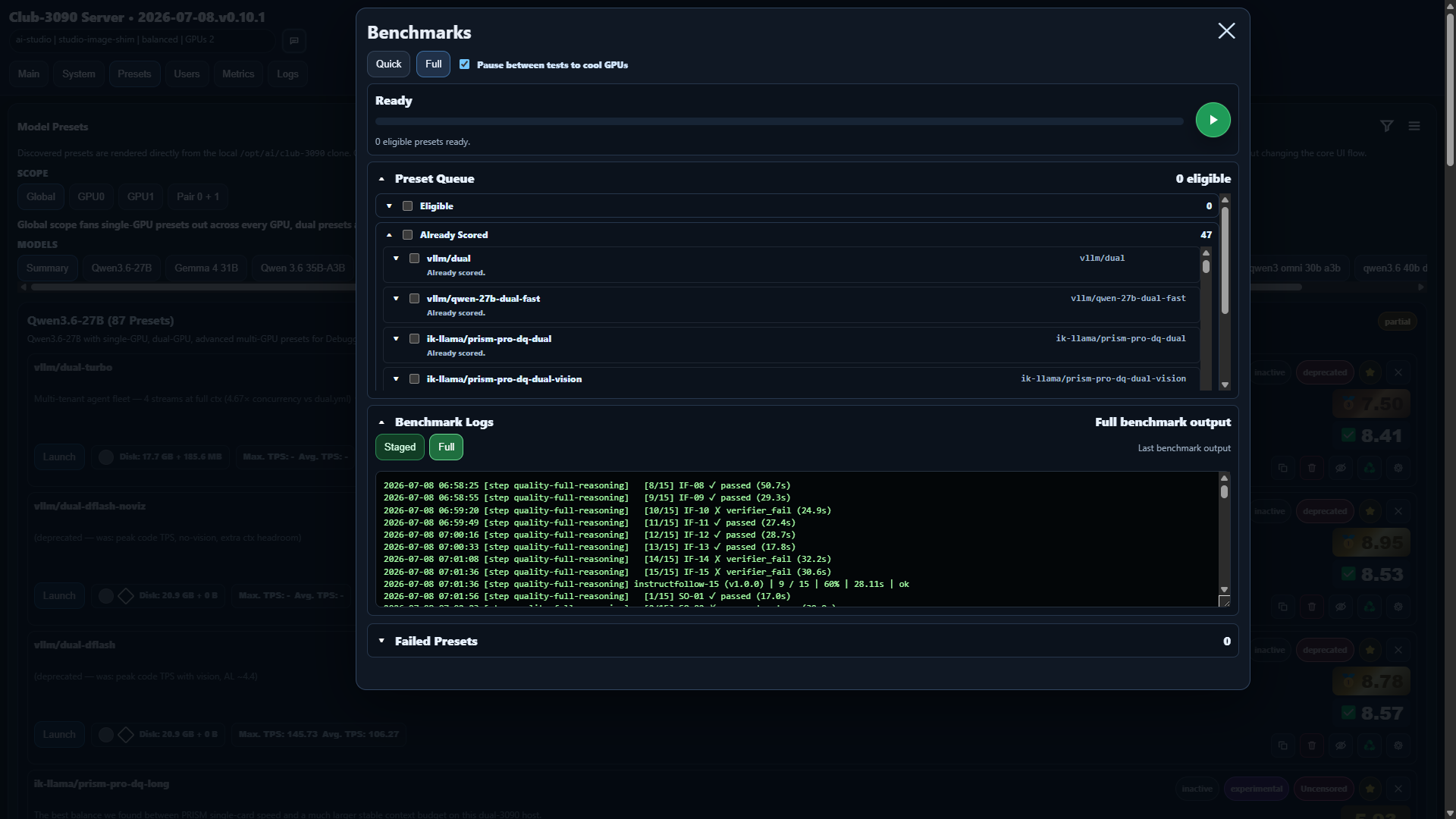Start the benchmark with the green play button
Screen dimensions: 1456x819
click(1213, 120)
